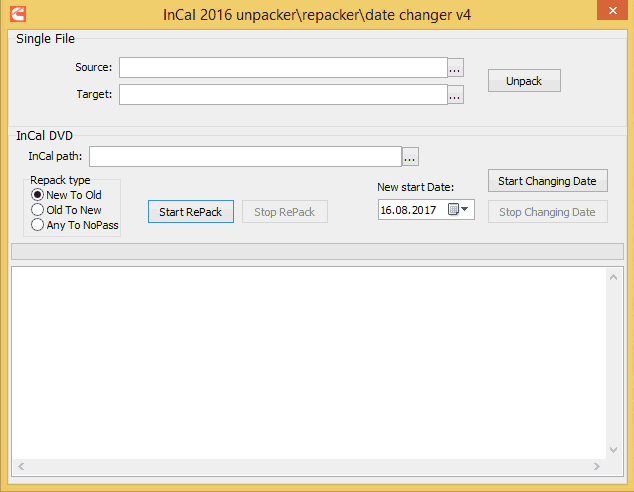
Task: Select New To Old repack type
Action: [66, 195]
